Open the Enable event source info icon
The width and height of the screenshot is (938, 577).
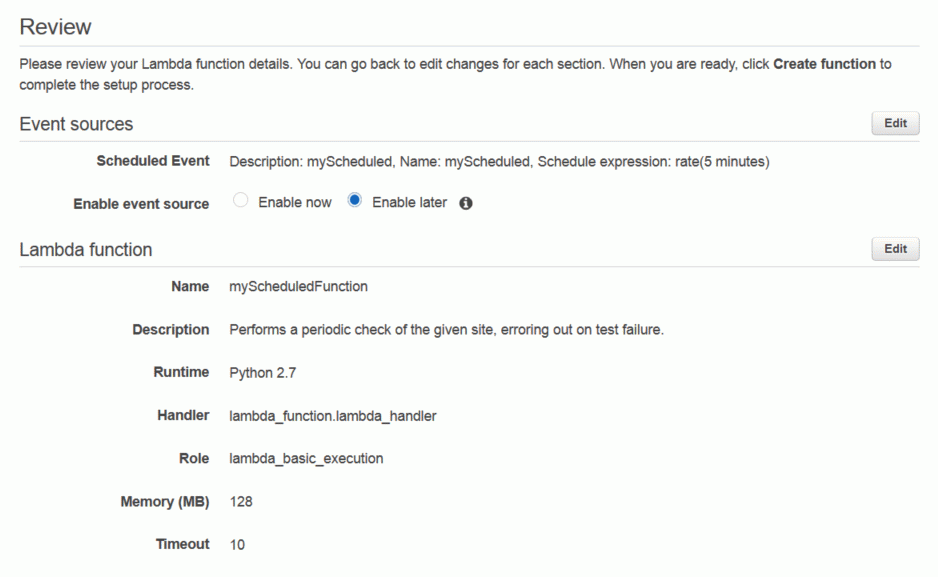[465, 203]
